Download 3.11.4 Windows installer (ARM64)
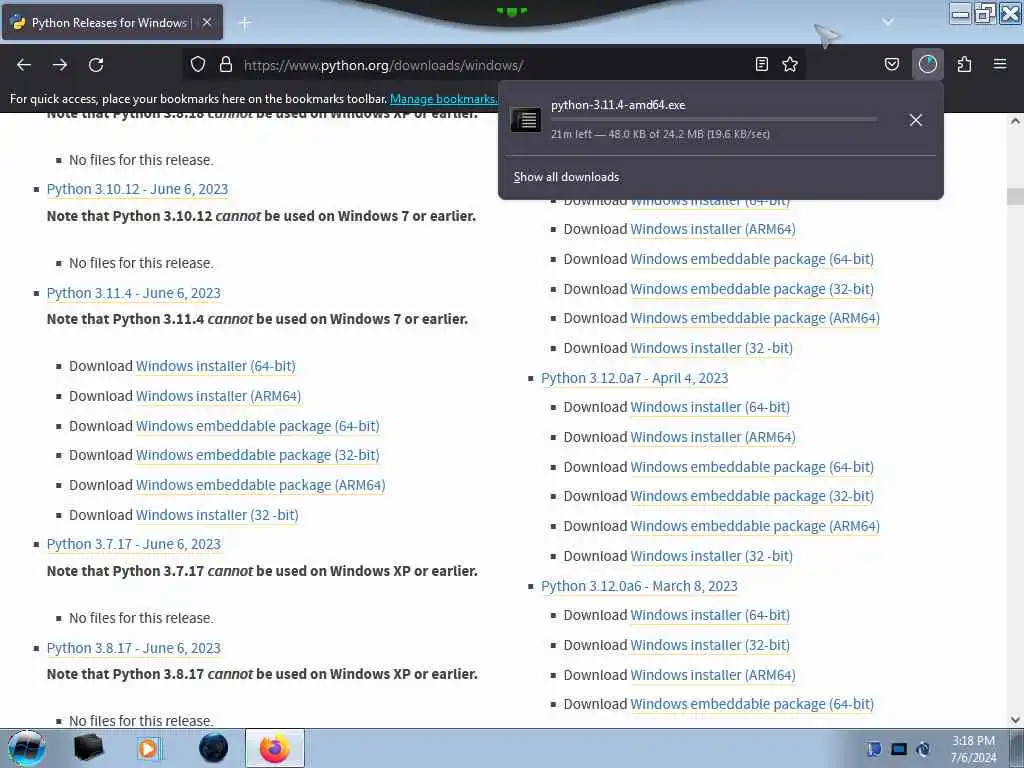Screen dimensions: 1024x768 click(x=218, y=396)
